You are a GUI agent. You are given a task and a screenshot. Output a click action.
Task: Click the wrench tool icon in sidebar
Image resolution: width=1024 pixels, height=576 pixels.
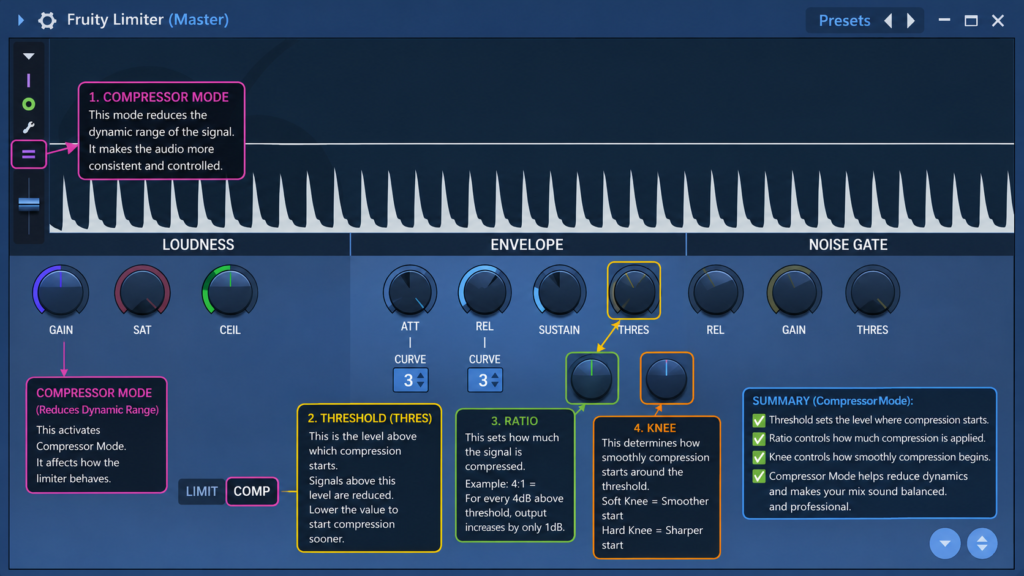(x=28, y=127)
